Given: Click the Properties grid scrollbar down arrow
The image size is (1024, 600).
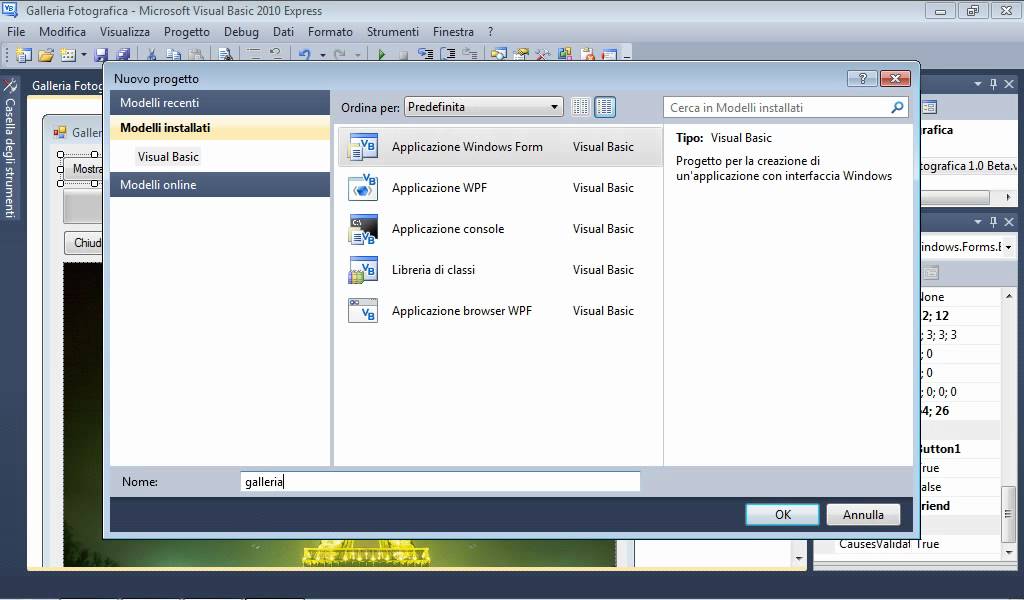Looking at the screenshot, I should pos(1008,552).
